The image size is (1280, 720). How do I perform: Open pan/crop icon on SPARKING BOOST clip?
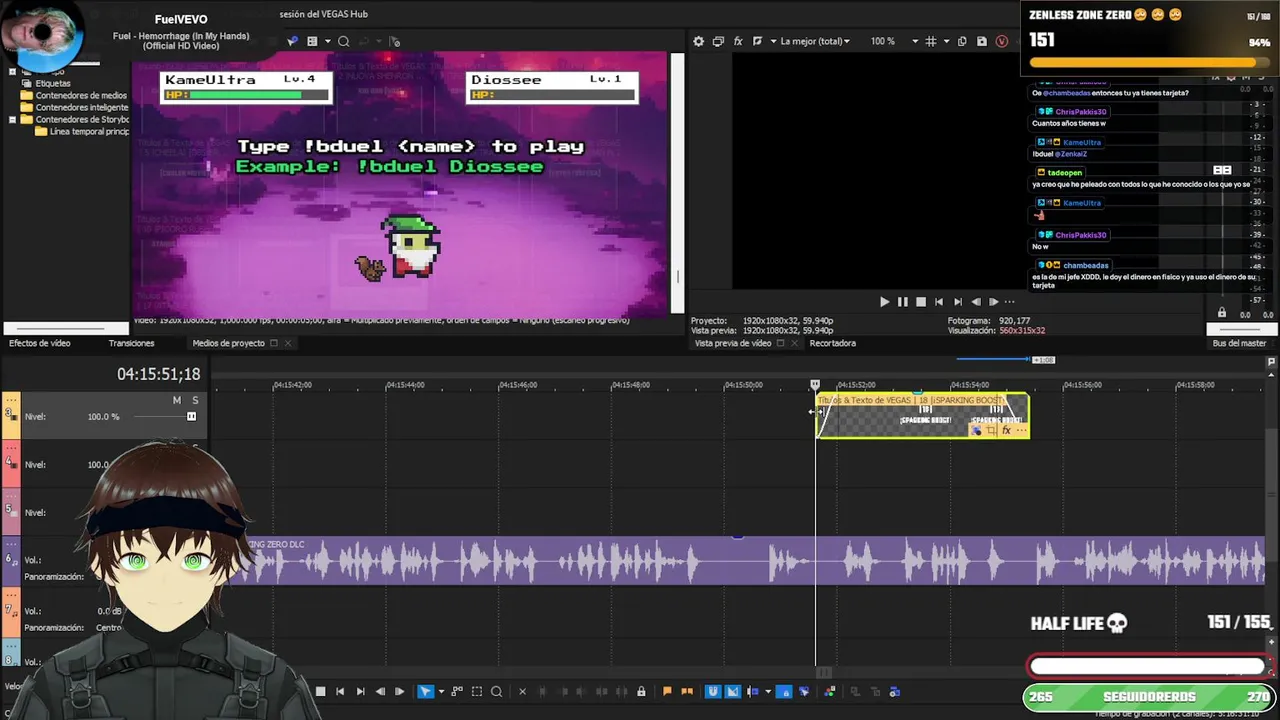coord(991,430)
